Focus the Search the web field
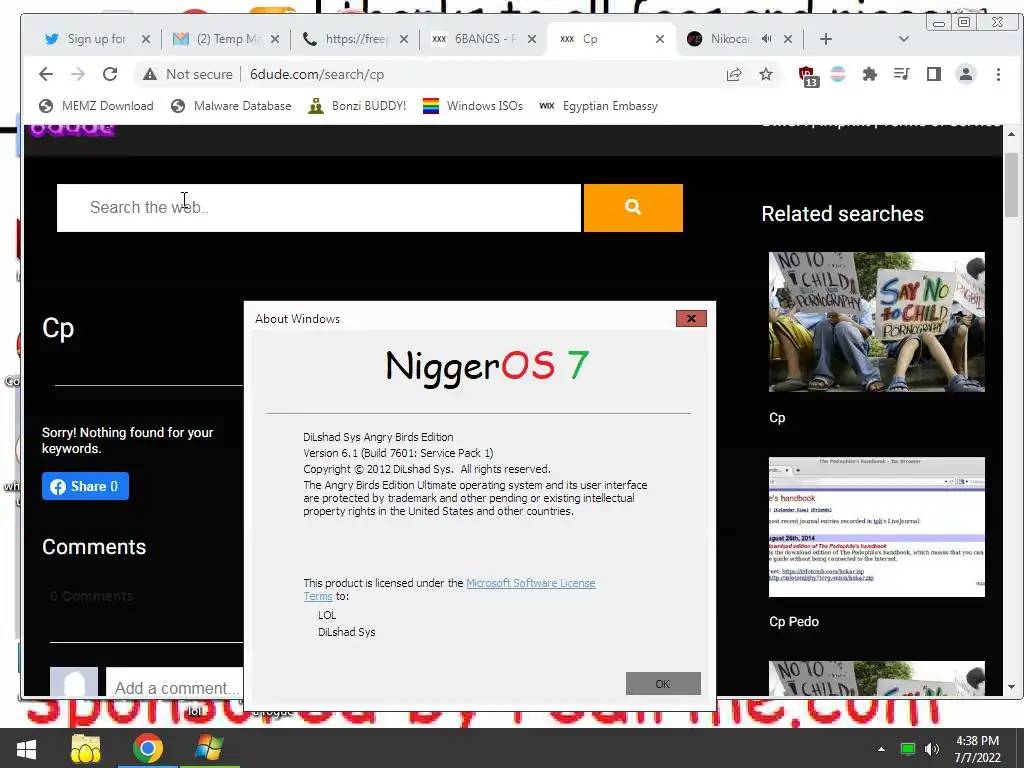1024x768 pixels. [319, 208]
